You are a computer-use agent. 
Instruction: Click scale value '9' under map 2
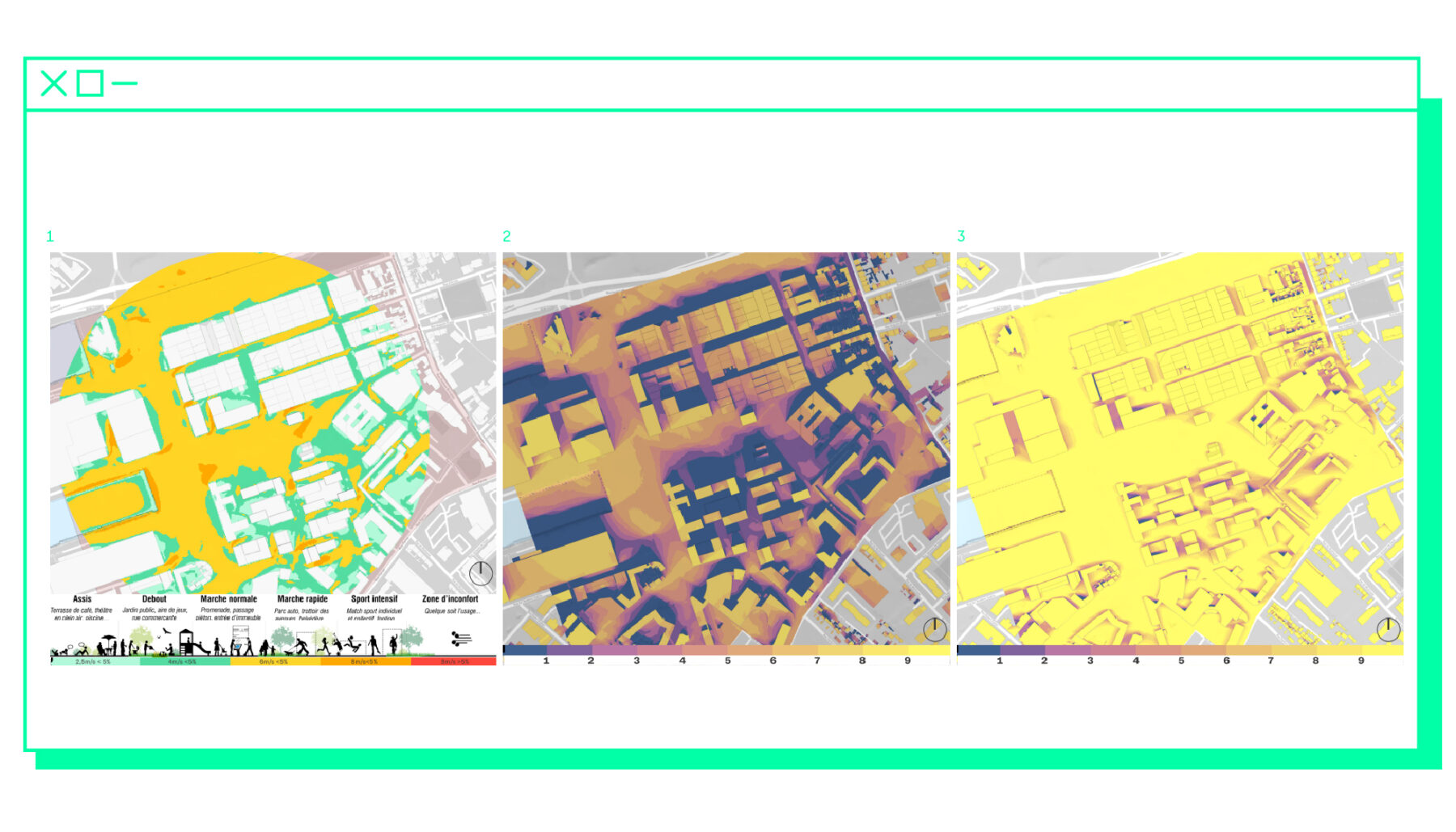click(908, 661)
